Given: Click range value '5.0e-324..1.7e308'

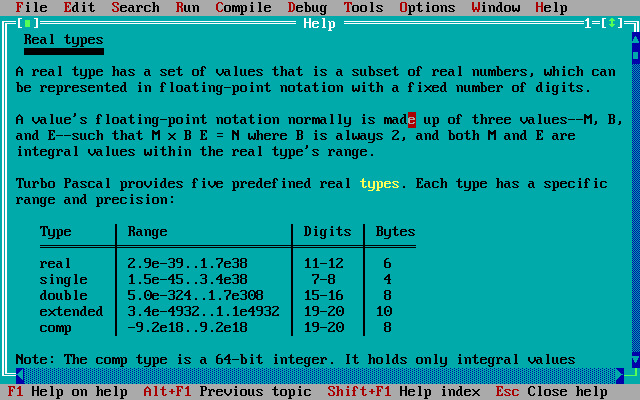Looking at the screenshot, I should [x=196, y=296].
